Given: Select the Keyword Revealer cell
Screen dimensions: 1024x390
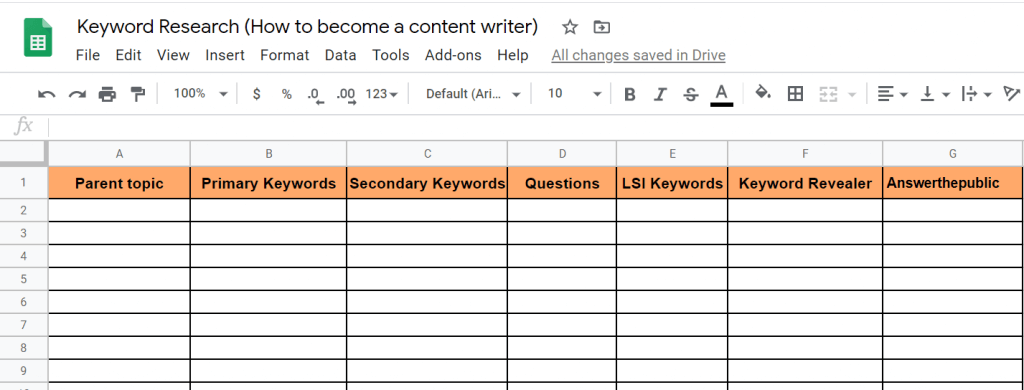Looking at the screenshot, I should point(805,183).
